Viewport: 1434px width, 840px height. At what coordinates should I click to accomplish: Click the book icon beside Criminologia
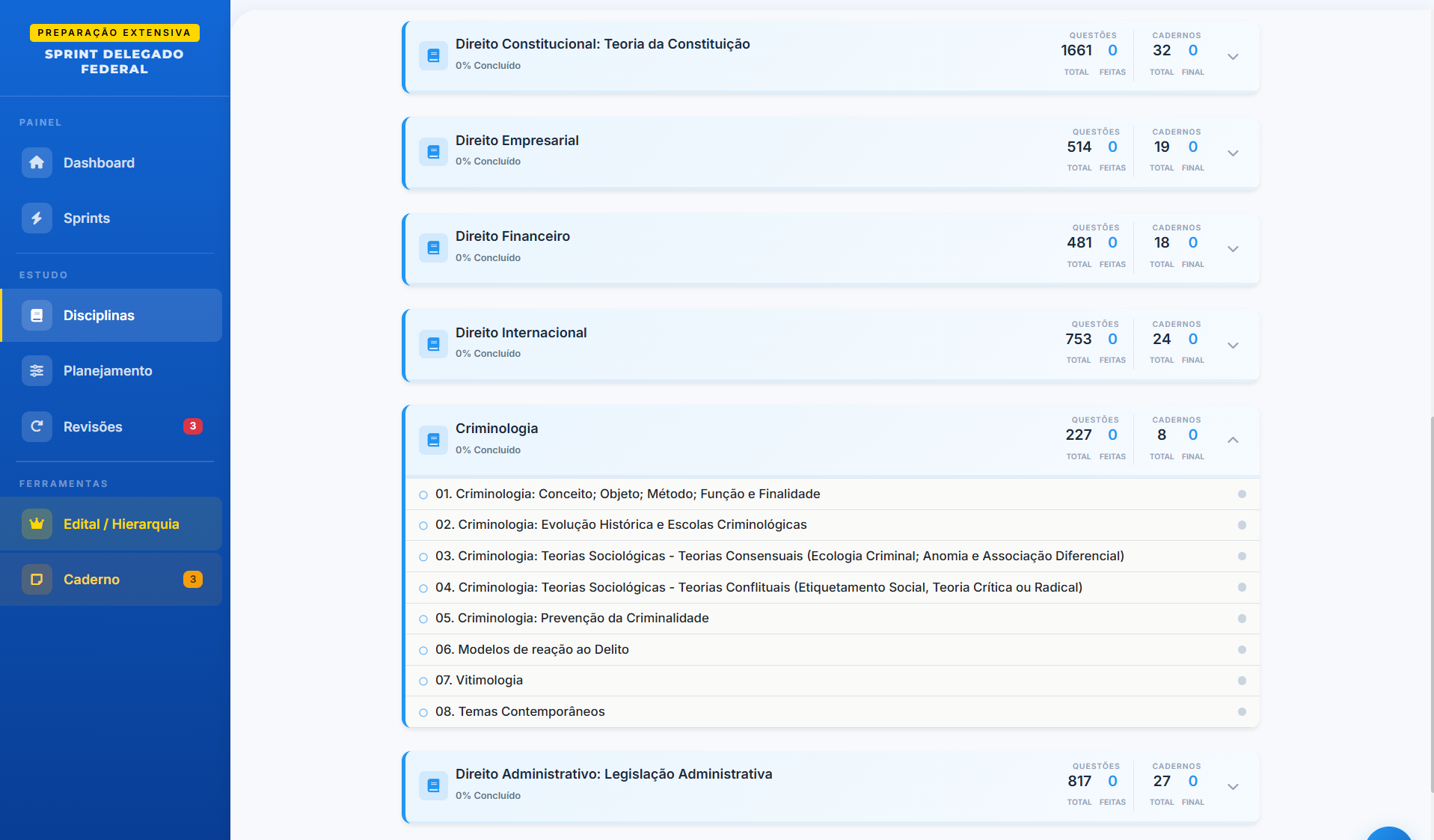click(x=433, y=440)
